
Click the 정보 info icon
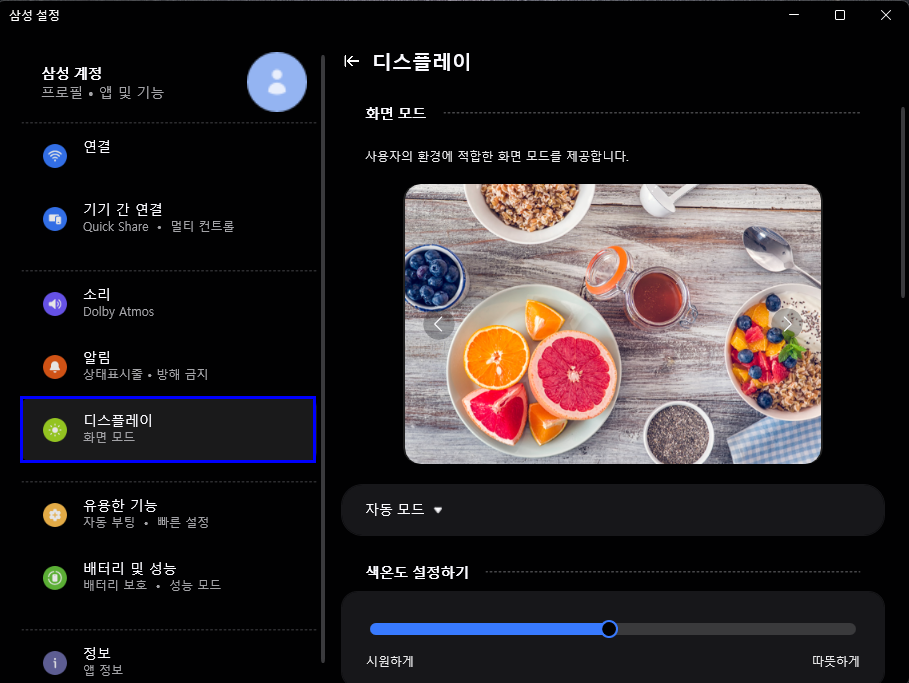tap(55, 662)
